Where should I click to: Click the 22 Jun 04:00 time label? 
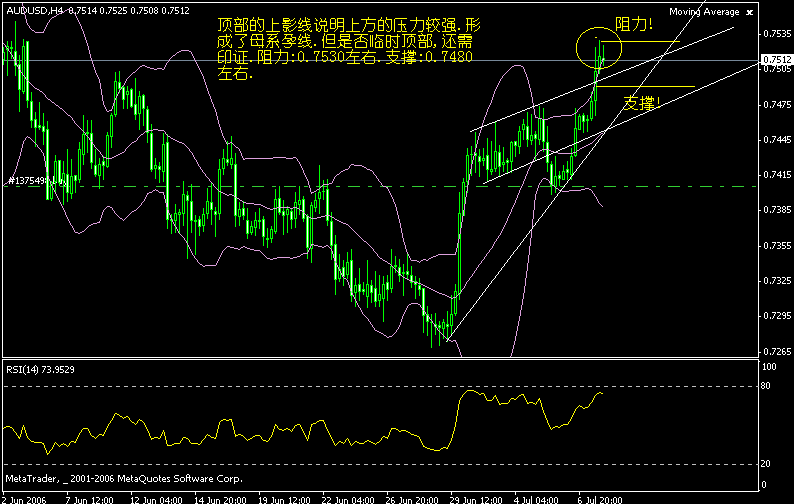pos(348,500)
